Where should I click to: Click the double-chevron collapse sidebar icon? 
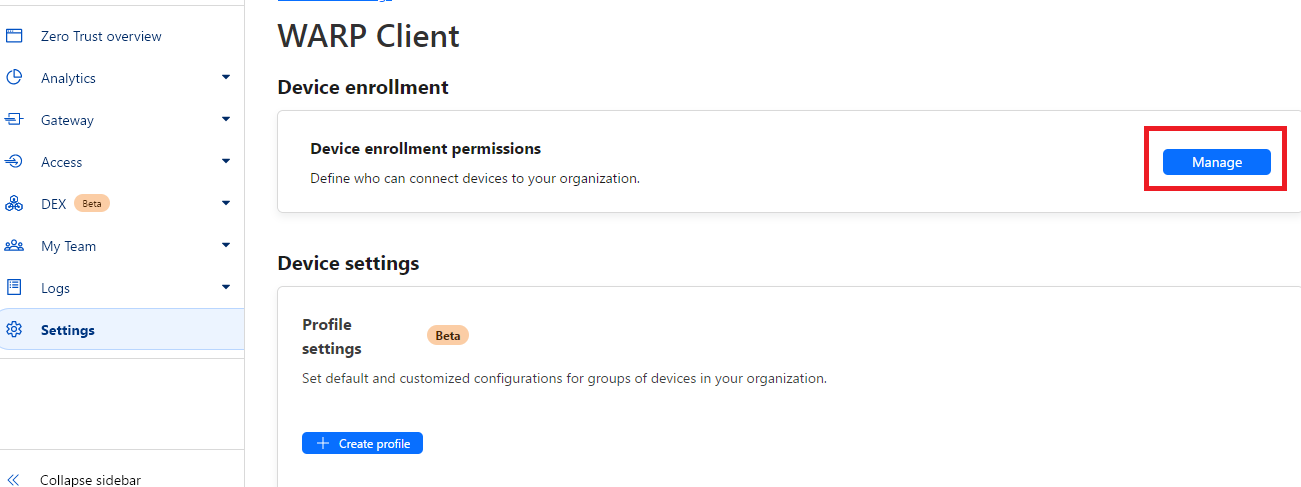14,480
